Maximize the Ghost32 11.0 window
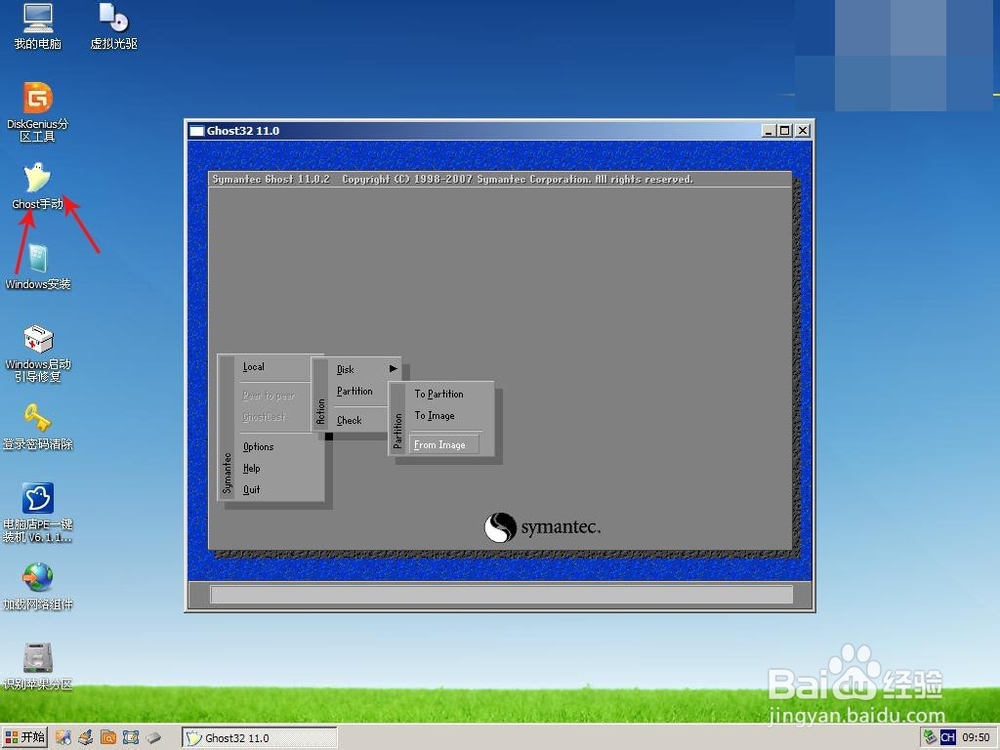The width and height of the screenshot is (1000, 750). 785,131
